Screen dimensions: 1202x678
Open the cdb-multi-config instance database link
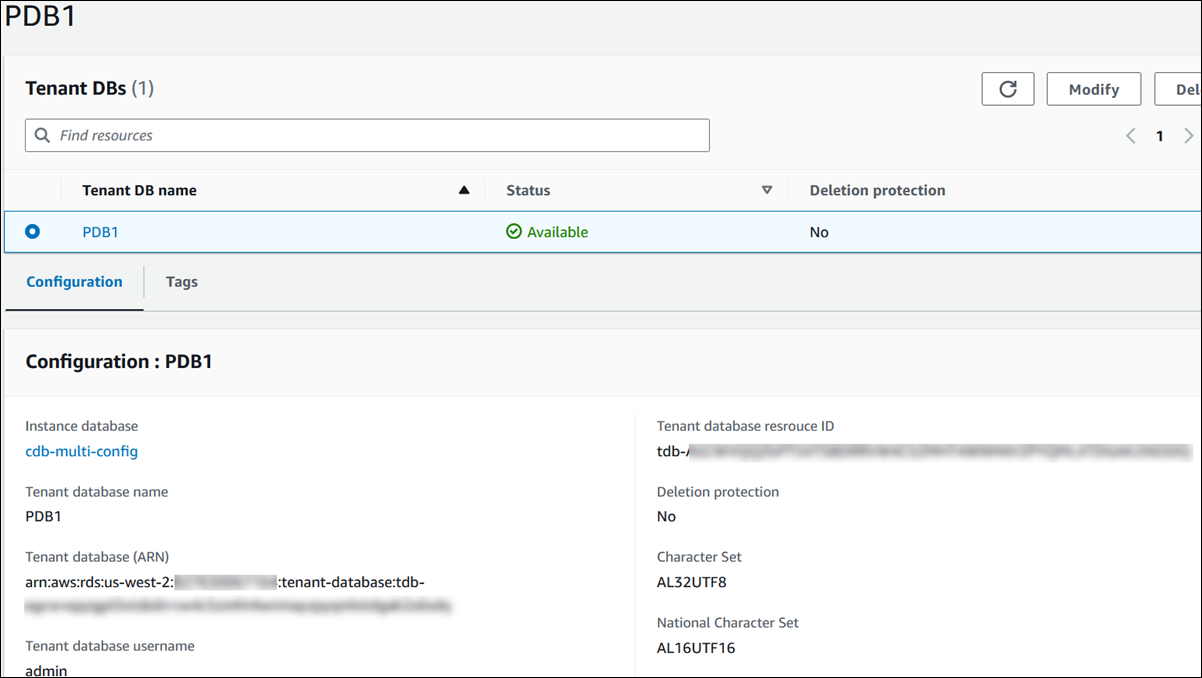[81, 451]
